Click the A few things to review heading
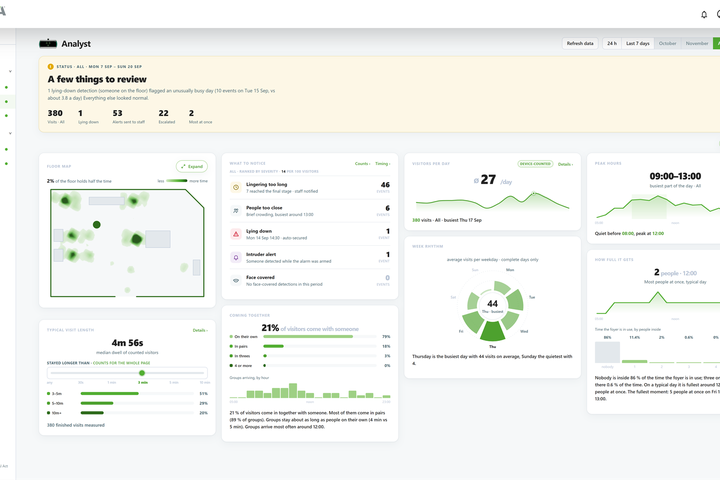This screenshot has width=720, height=480. click(x=97, y=79)
